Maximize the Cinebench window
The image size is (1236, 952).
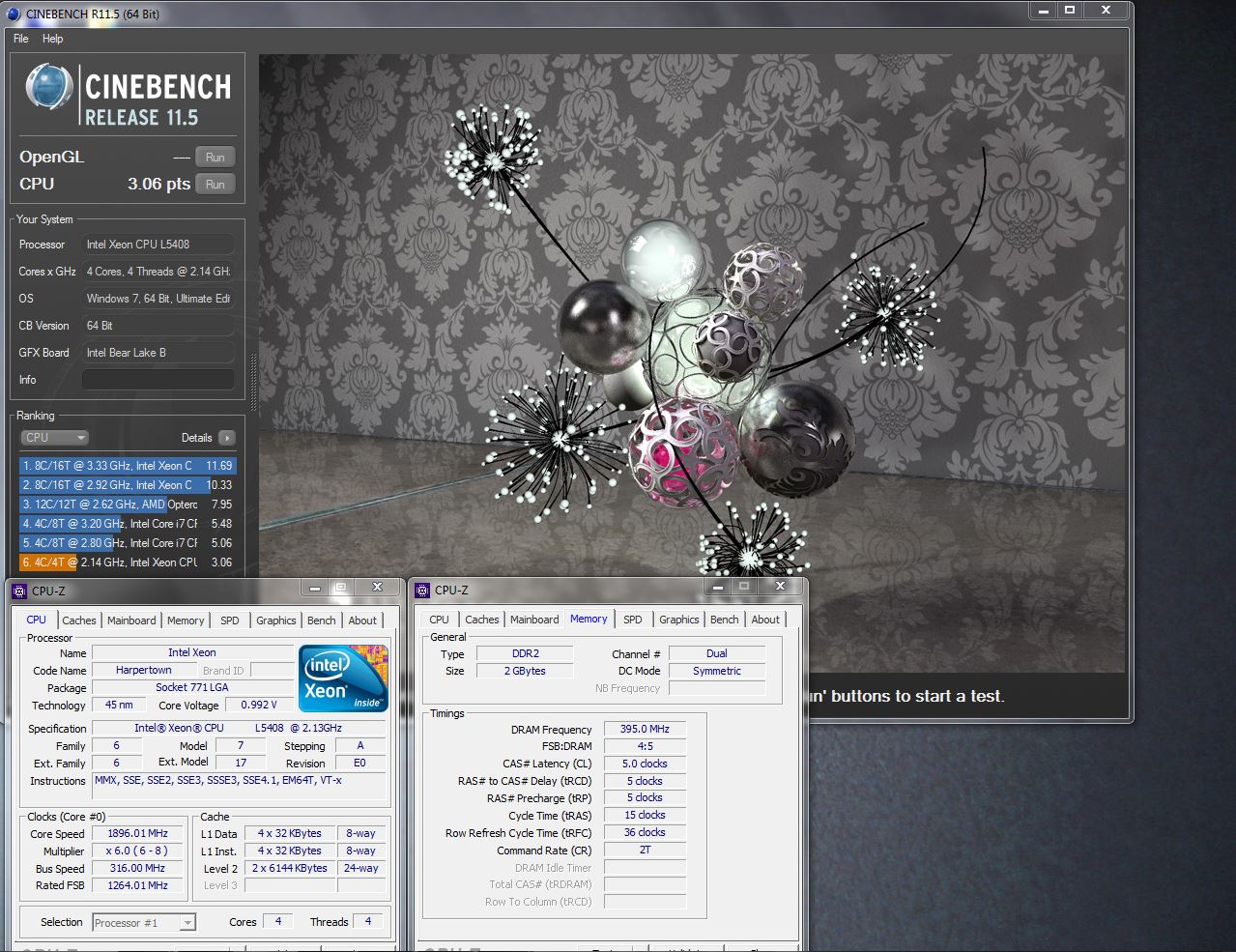click(1070, 10)
